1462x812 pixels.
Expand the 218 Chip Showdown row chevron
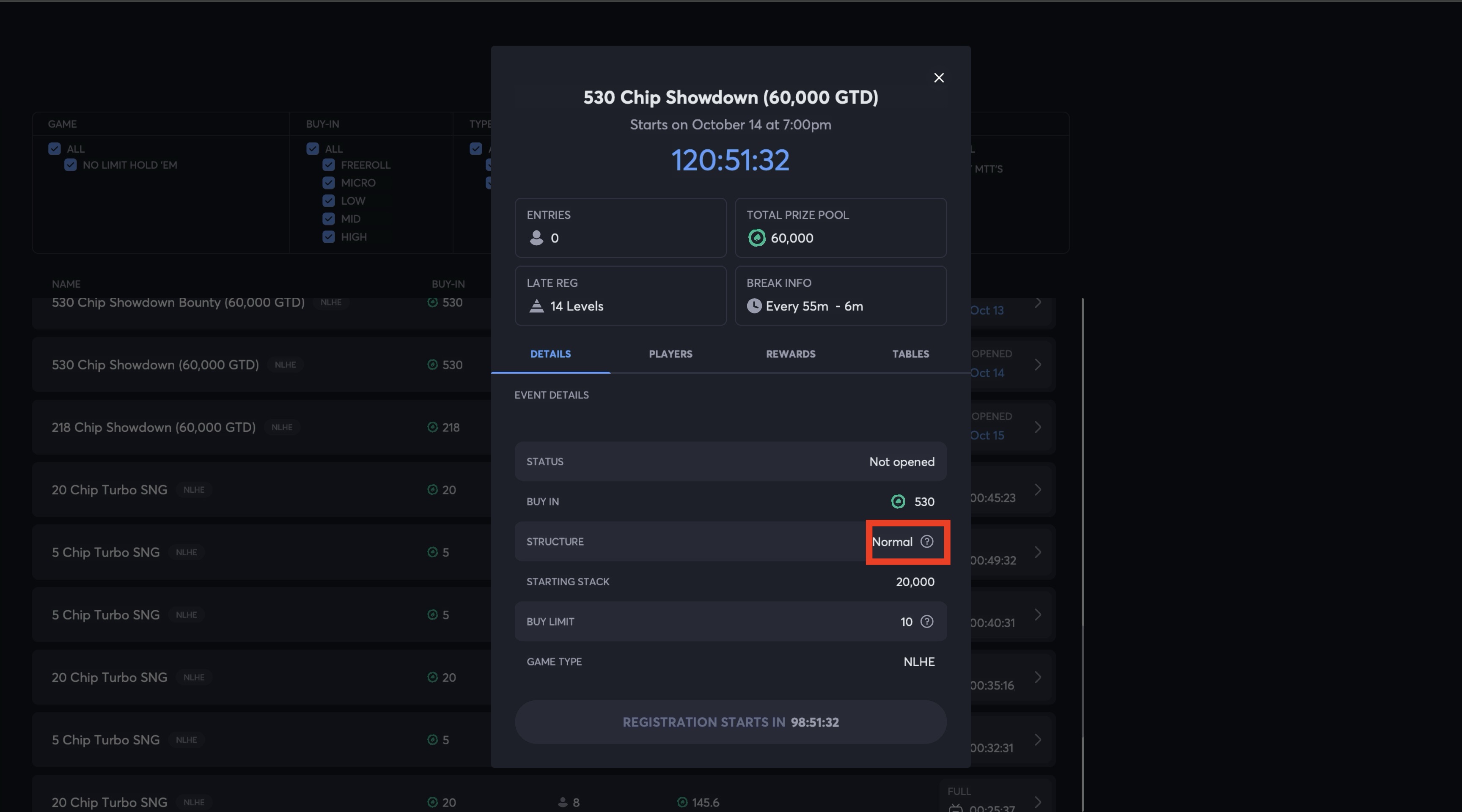pos(1037,427)
